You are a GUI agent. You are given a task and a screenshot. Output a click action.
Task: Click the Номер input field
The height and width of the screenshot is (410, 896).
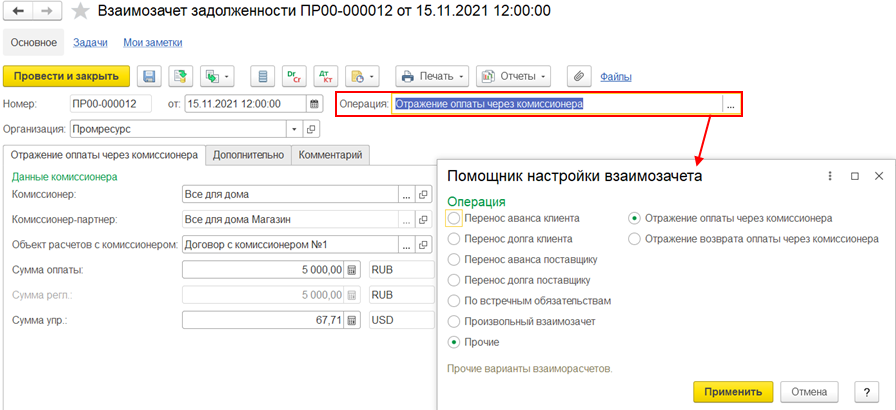pyautogui.click(x=110, y=103)
